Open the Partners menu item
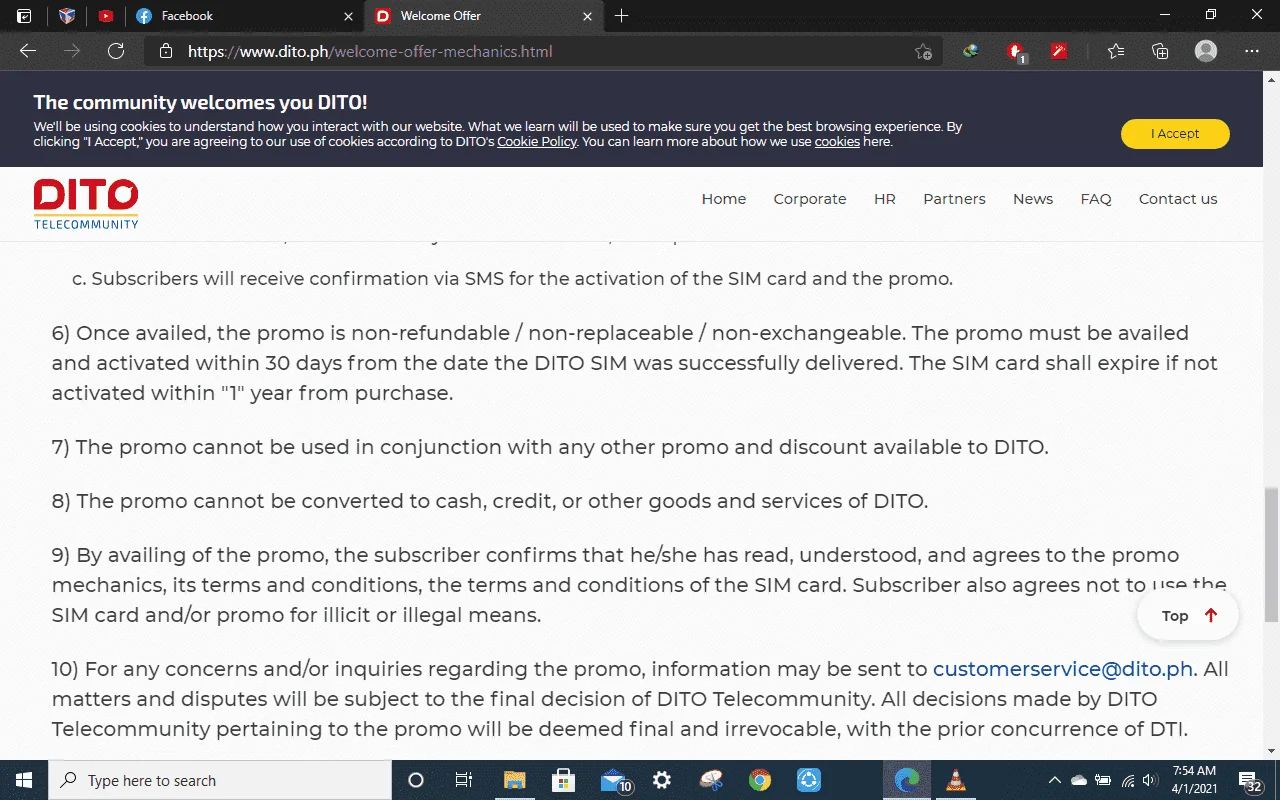 (954, 199)
